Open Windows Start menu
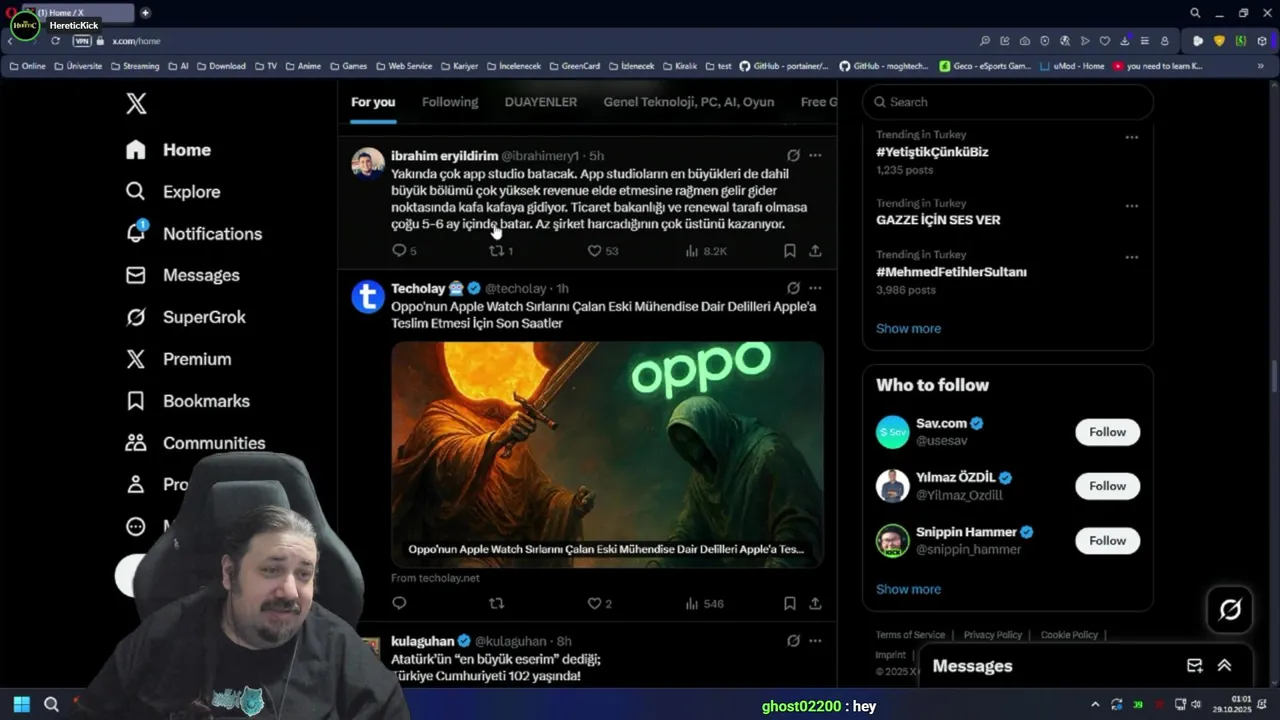Image resolution: width=1280 pixels, height=720 pixels. (x=21, y=704)
